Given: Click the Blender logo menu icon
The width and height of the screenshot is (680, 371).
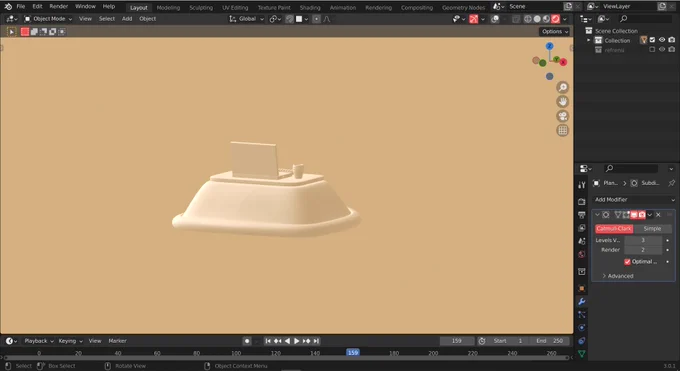Looking at the screenshot, I should coord(8,7).
